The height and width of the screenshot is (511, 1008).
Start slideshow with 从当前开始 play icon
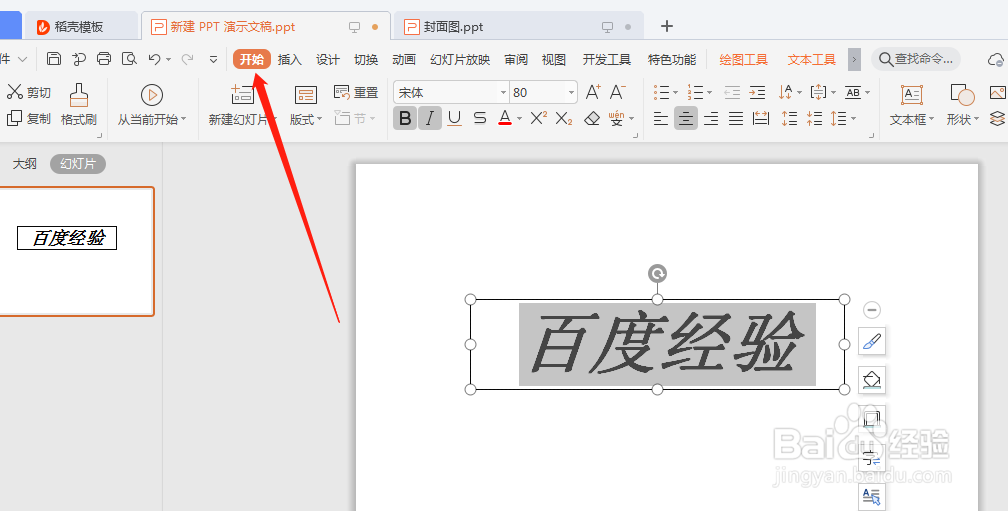152,95
